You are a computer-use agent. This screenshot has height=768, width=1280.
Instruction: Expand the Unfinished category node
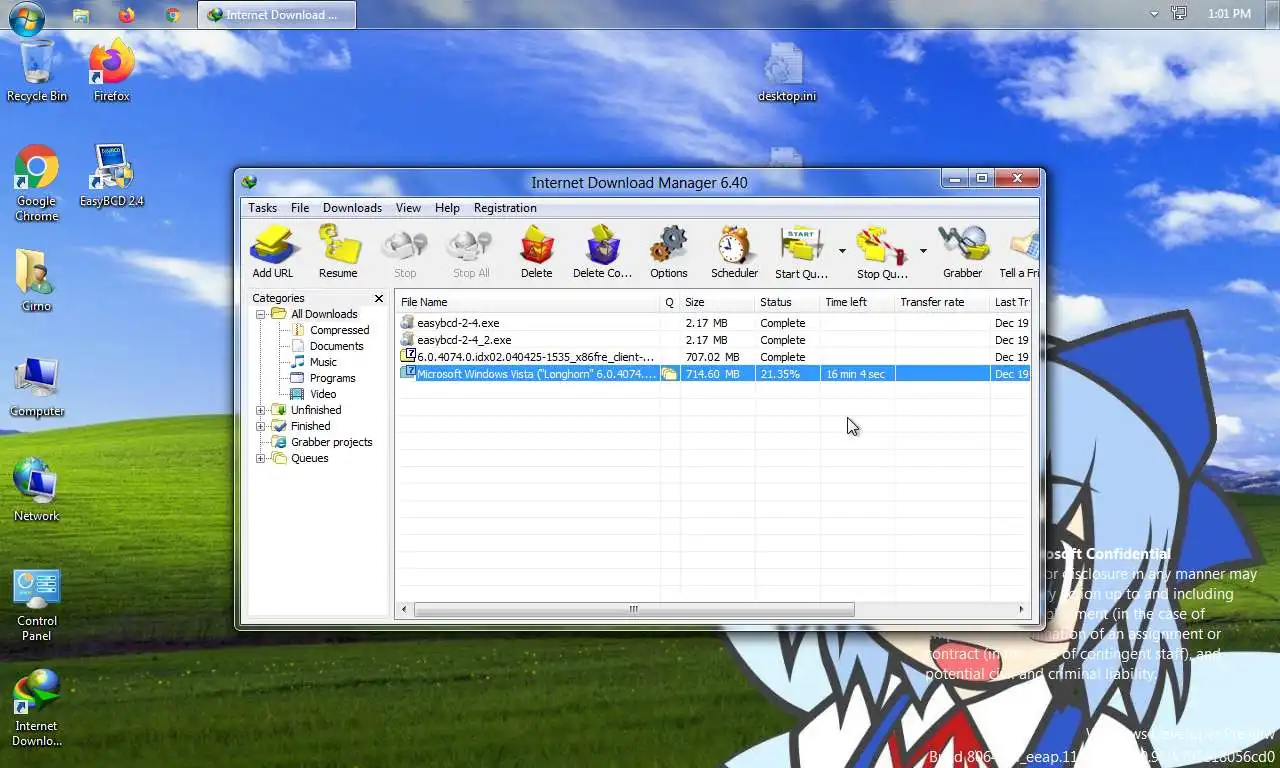(261, 410)
